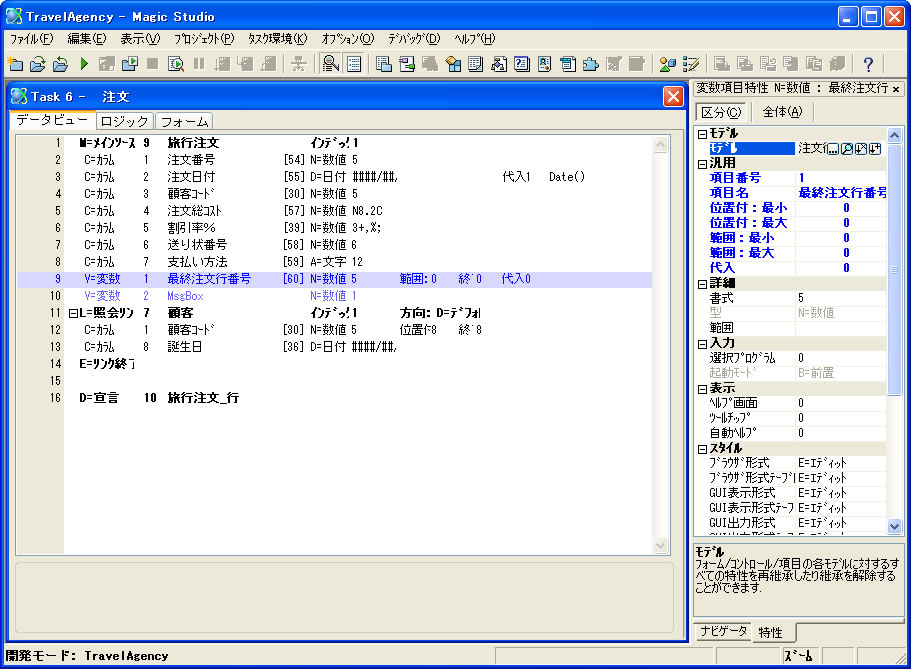Open the Rights diagram toolbar icon
This screenshot has width=911, height=669.
click(x=498, y=63)
